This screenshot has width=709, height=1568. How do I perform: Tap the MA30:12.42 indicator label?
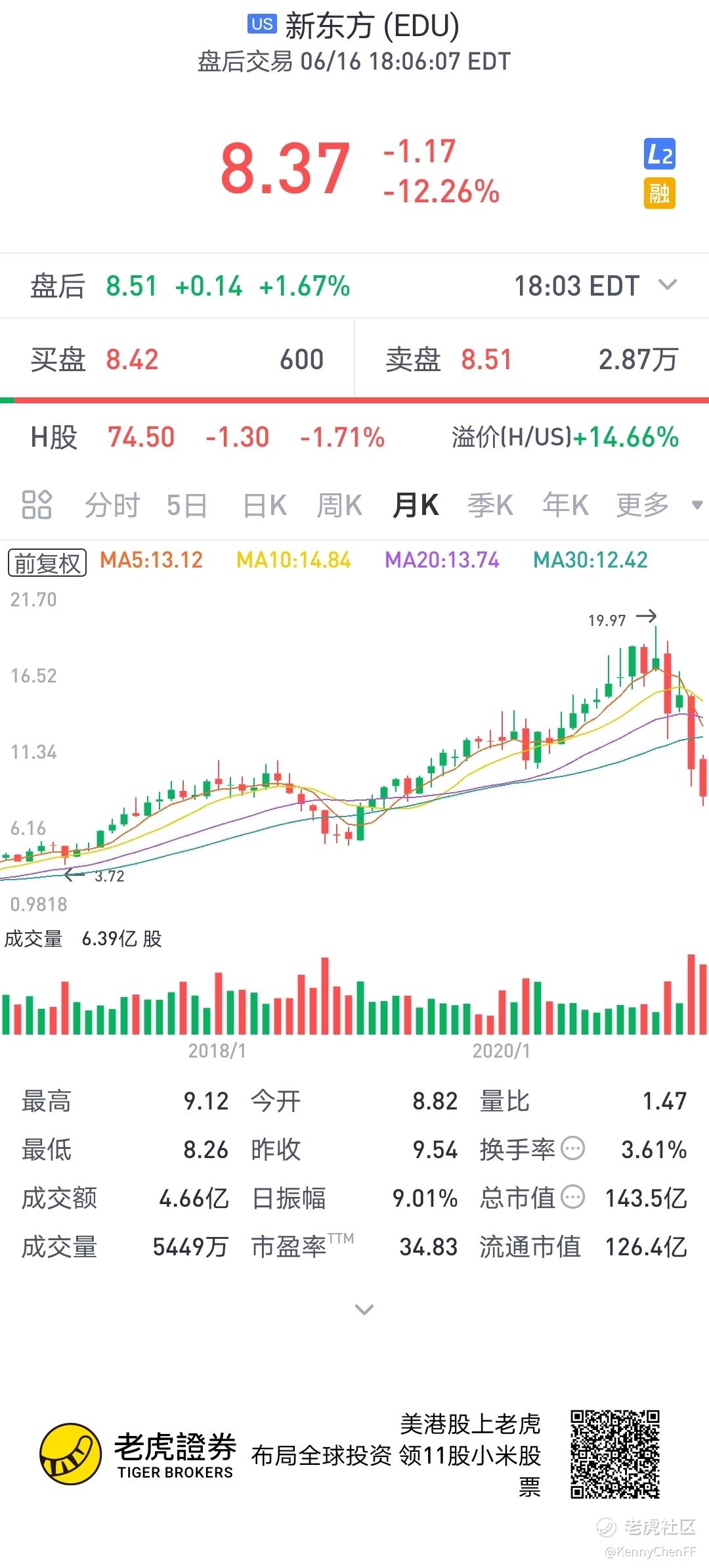590,560
